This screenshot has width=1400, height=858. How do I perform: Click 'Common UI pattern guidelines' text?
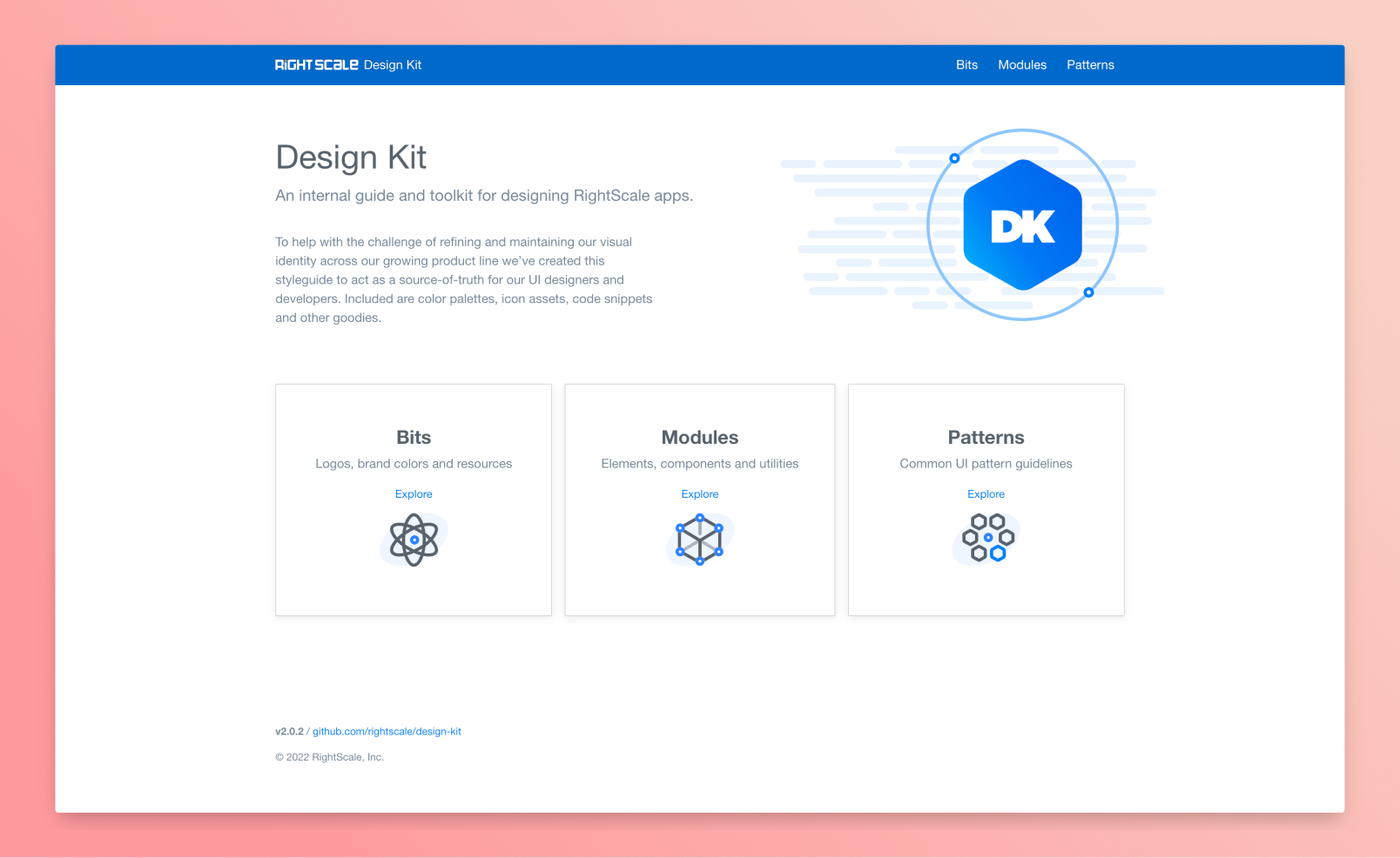point(986,464)
